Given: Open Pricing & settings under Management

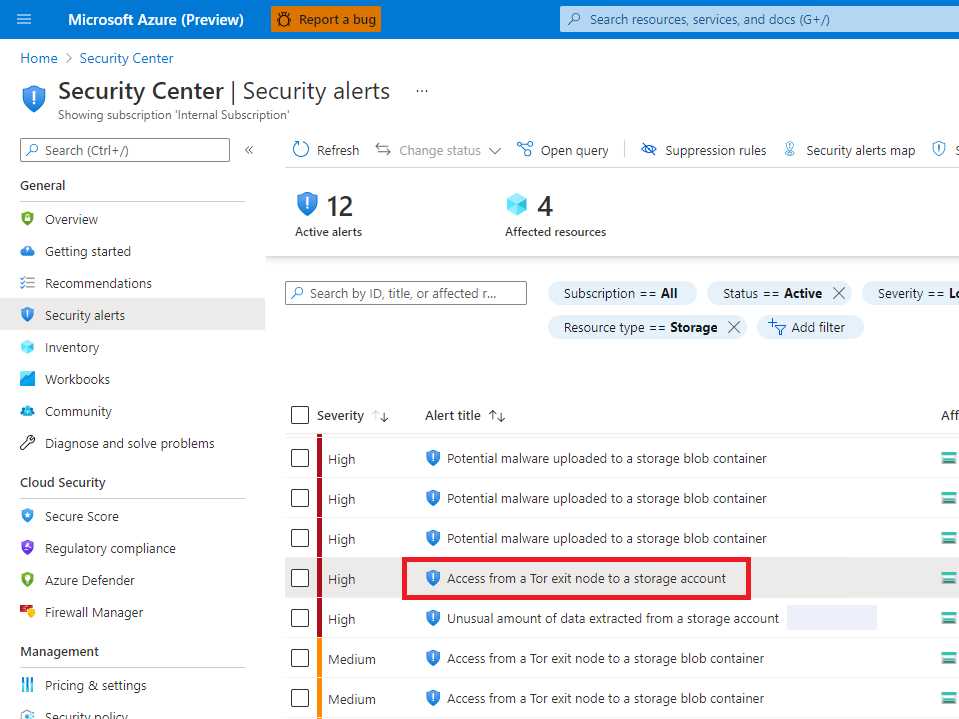Looking at the screenshot, I should point(96,685).
